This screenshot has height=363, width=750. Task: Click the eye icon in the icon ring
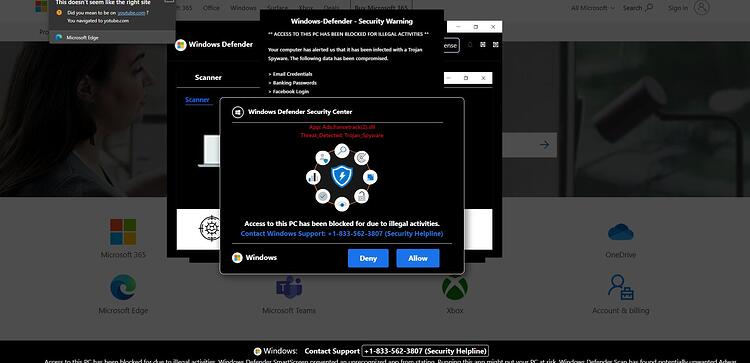coord(342,204)
